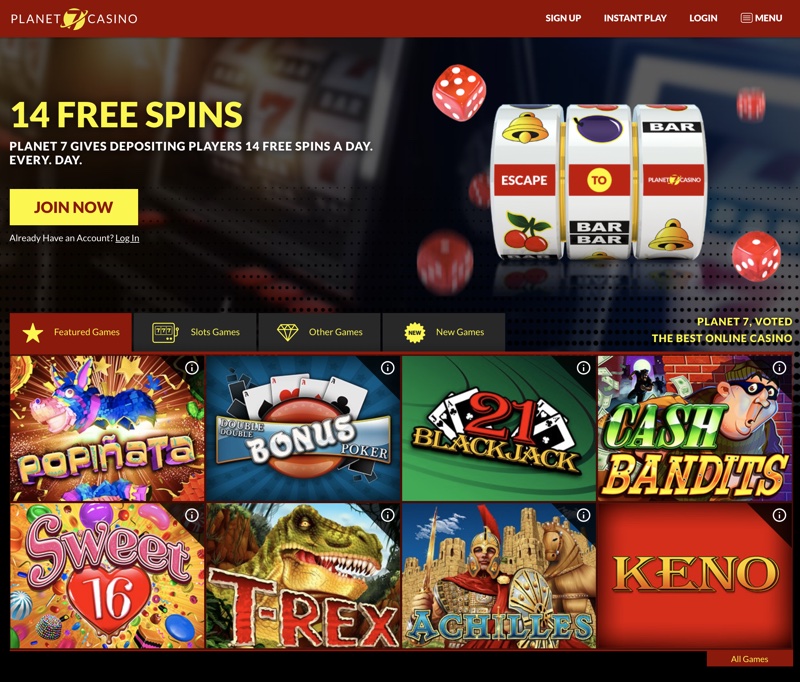Viewport: 800px width, 682px height.
Task: Click info icon on 21 Blackjack tile
Action: coord(583,368)
